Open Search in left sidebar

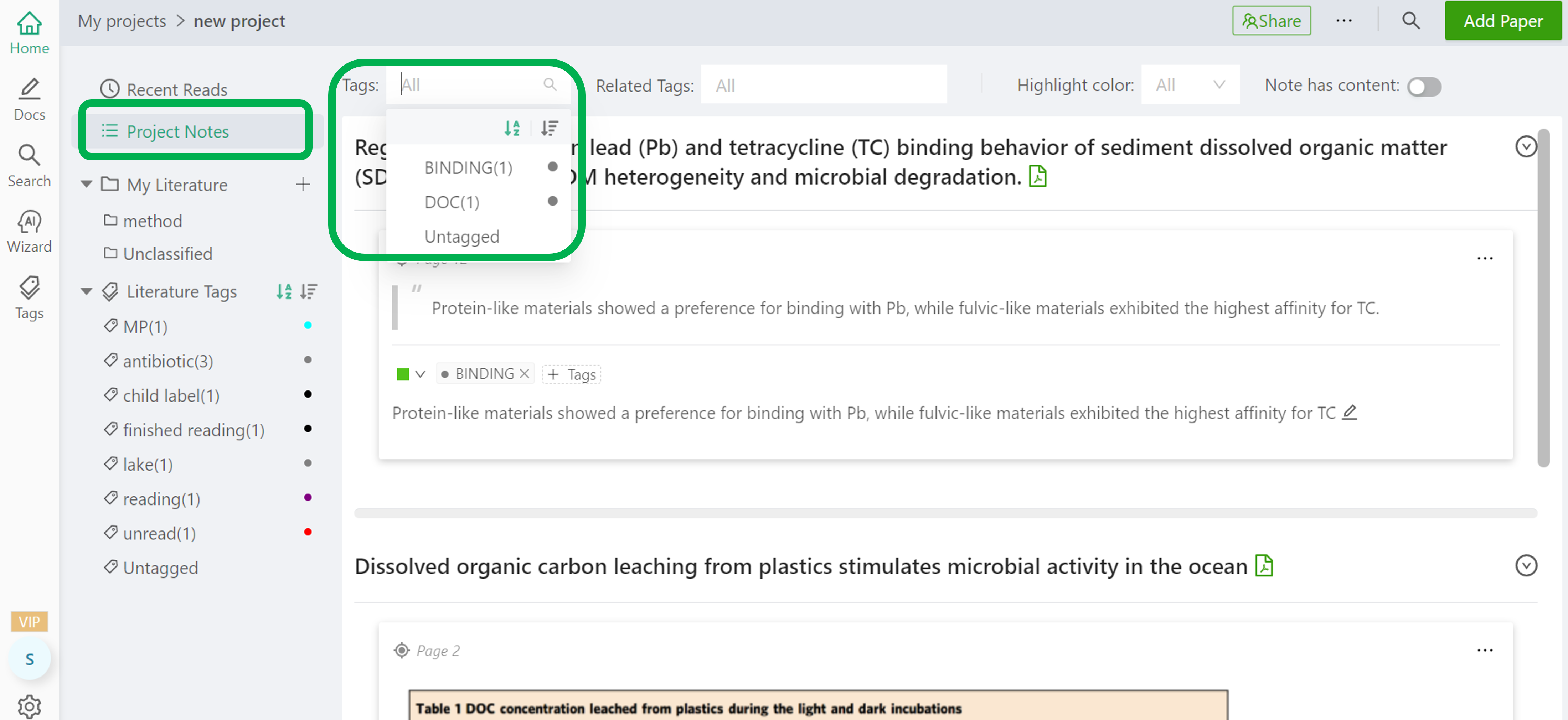click(29, 166)
